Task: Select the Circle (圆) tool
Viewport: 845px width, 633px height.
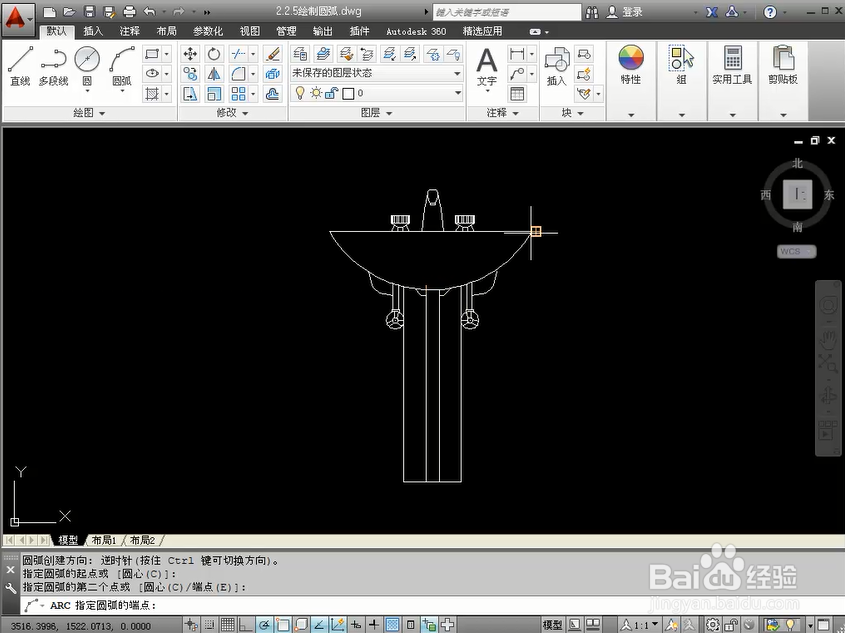Action: 87,66
